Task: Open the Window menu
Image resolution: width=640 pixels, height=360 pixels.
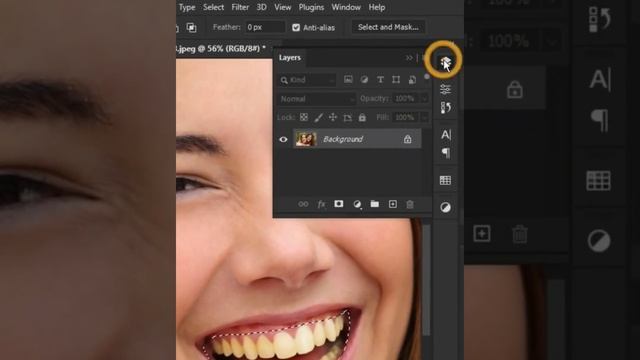Action: click(346, 7)
